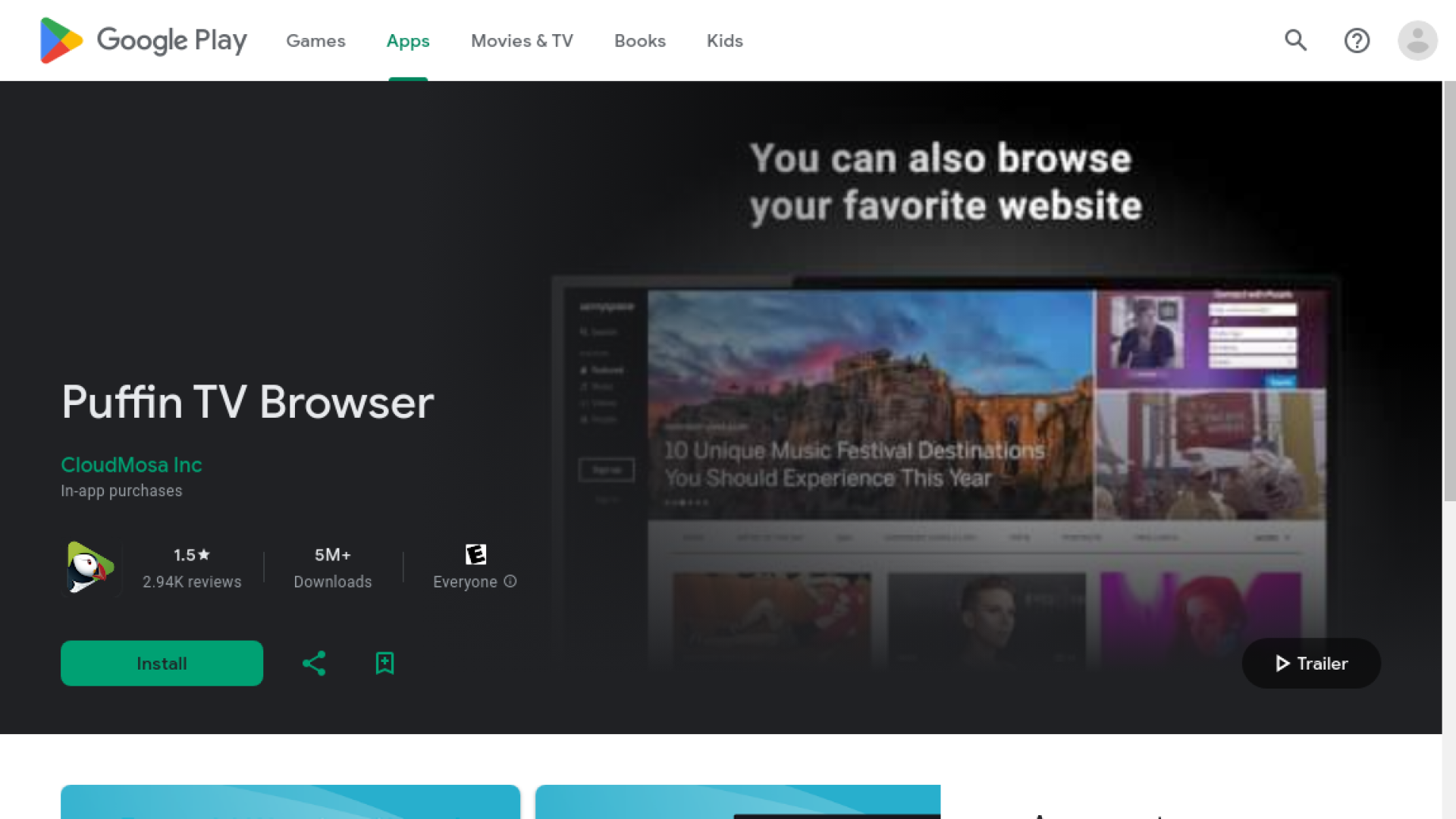Click the Puffin TV Browser app icon
The width and height of the screenshot is (1456, 819).
(89, 567)
